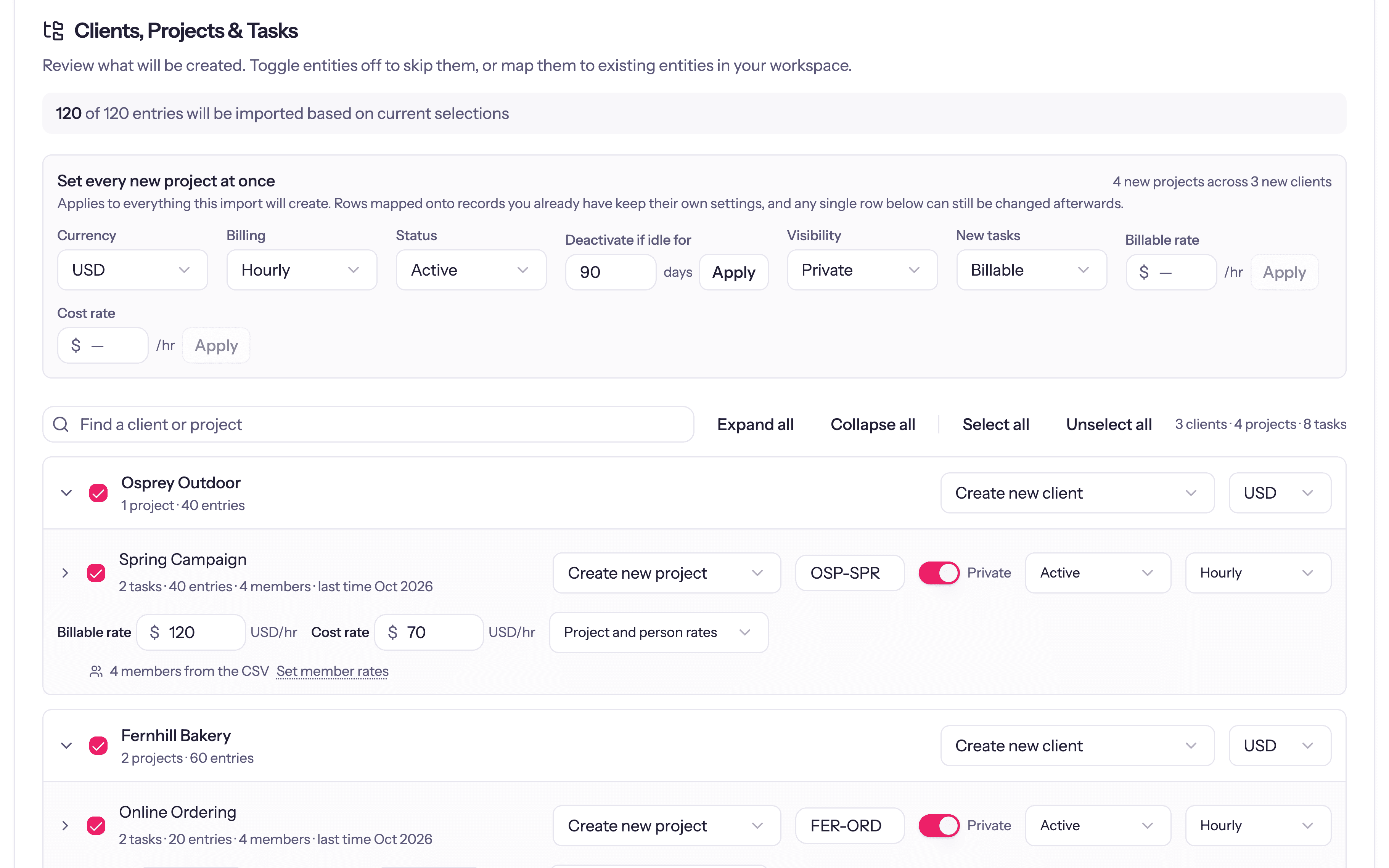Toggle Private switch for Spring Campaign
1389x868 pixels.
(939, 573)
